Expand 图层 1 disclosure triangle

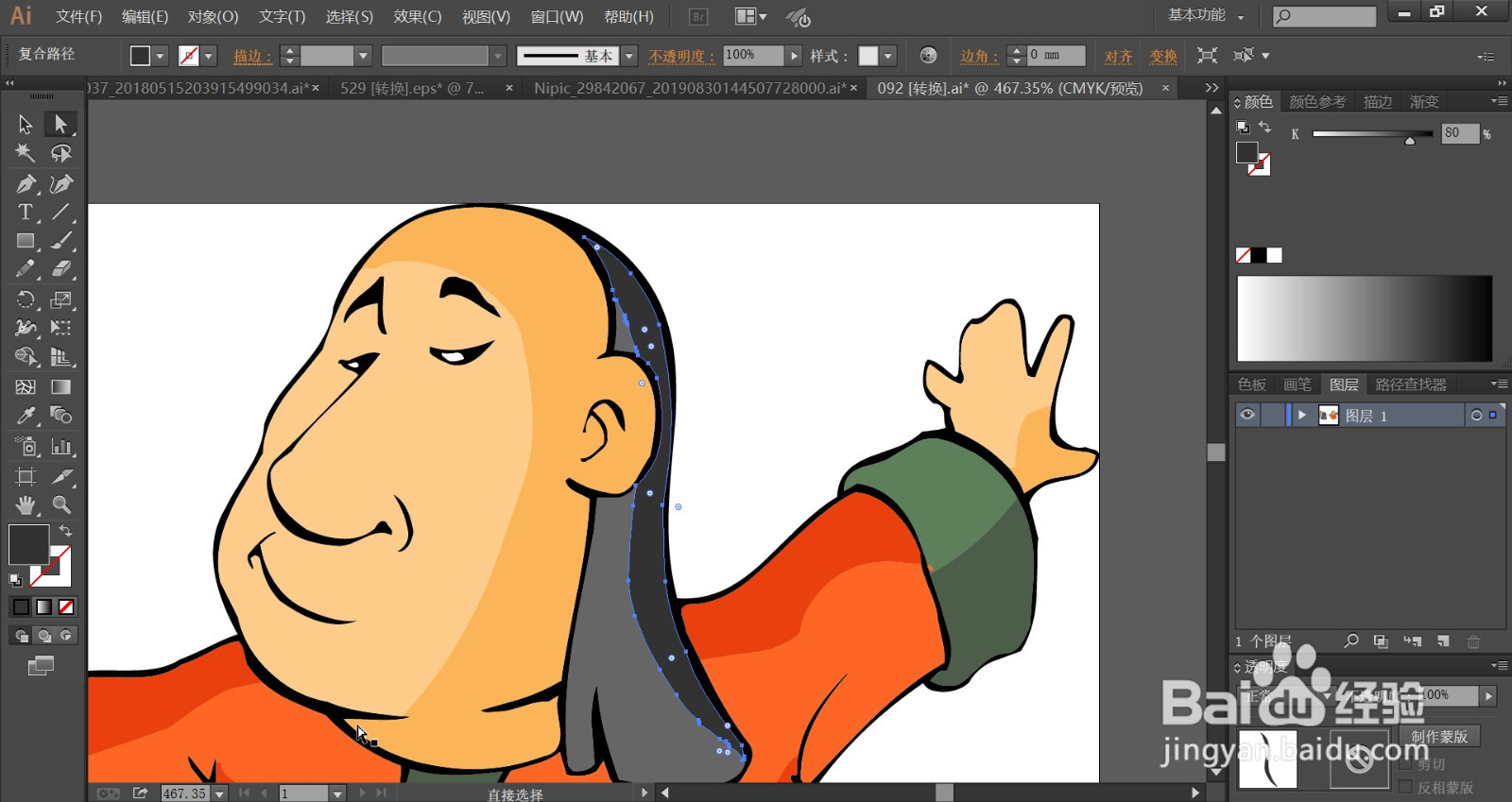click(x=1302, y=415)
